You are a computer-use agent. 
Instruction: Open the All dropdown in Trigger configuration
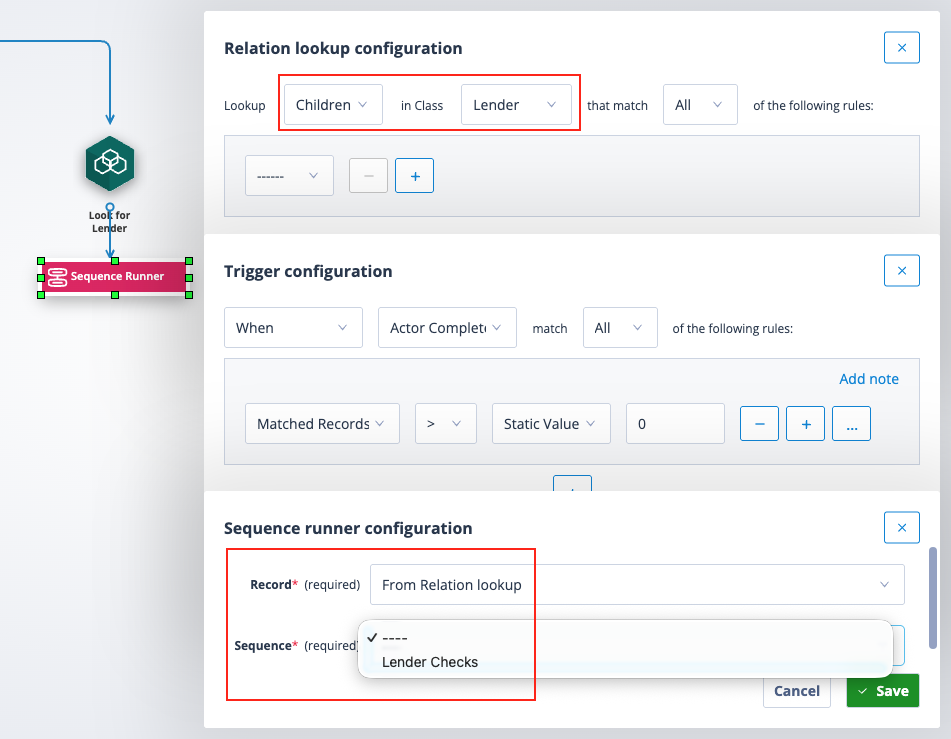620,328
